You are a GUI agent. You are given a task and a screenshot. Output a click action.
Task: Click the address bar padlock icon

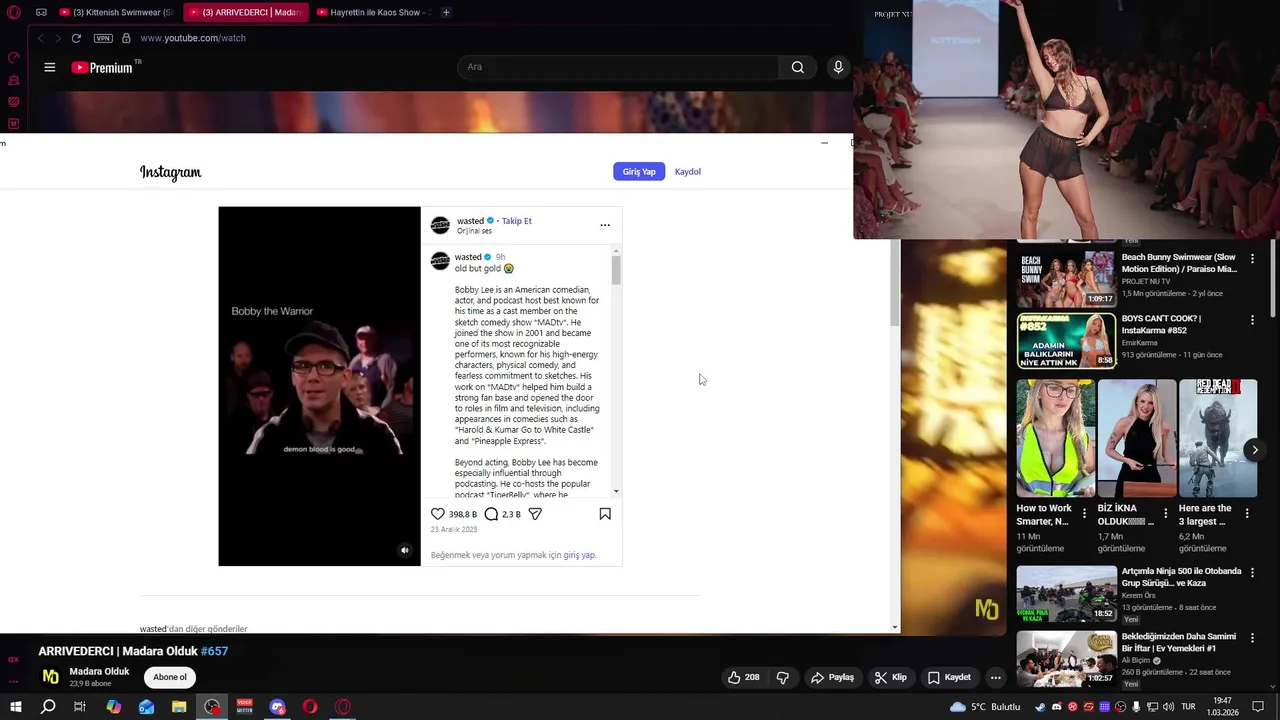pyautogui.click(x=126, y=38)
